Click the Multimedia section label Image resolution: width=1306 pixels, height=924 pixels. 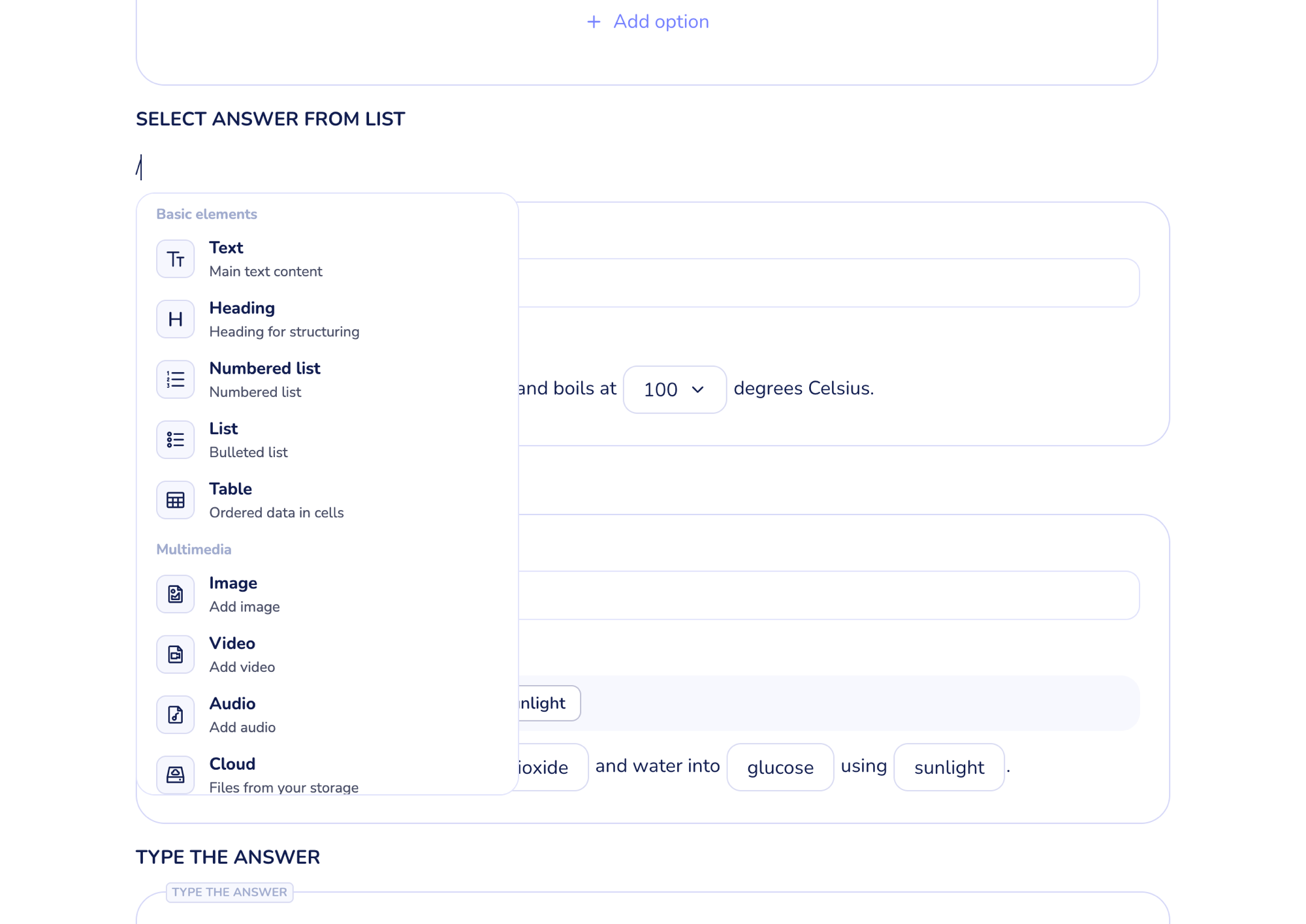click(193, 550)
